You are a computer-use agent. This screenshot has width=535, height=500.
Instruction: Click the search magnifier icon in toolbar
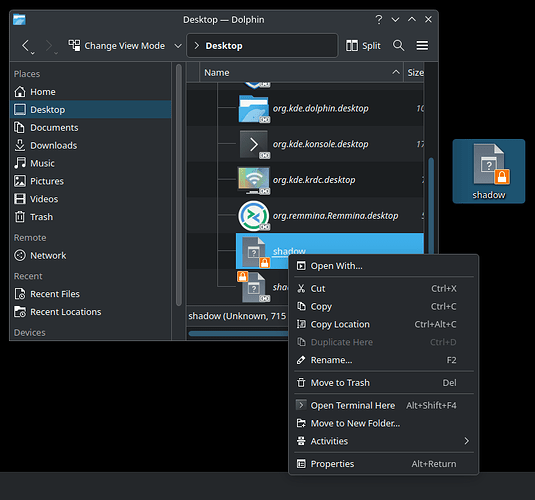[x=398, y=45]
